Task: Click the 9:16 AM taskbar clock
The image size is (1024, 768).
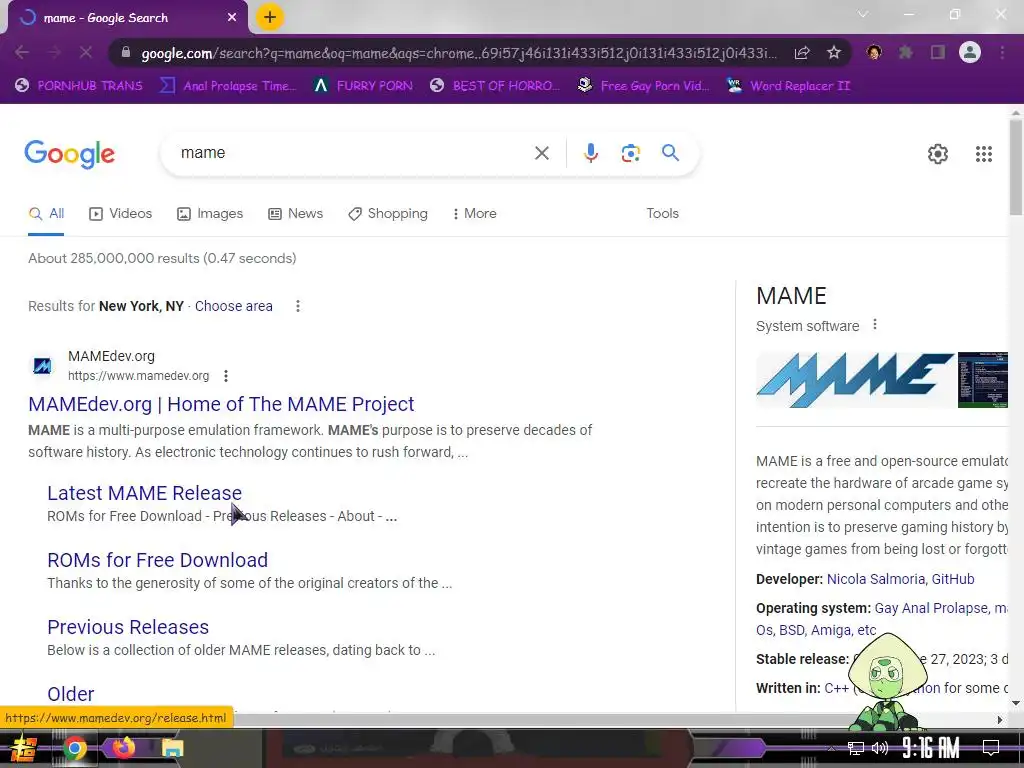Action: coord(931,748)
